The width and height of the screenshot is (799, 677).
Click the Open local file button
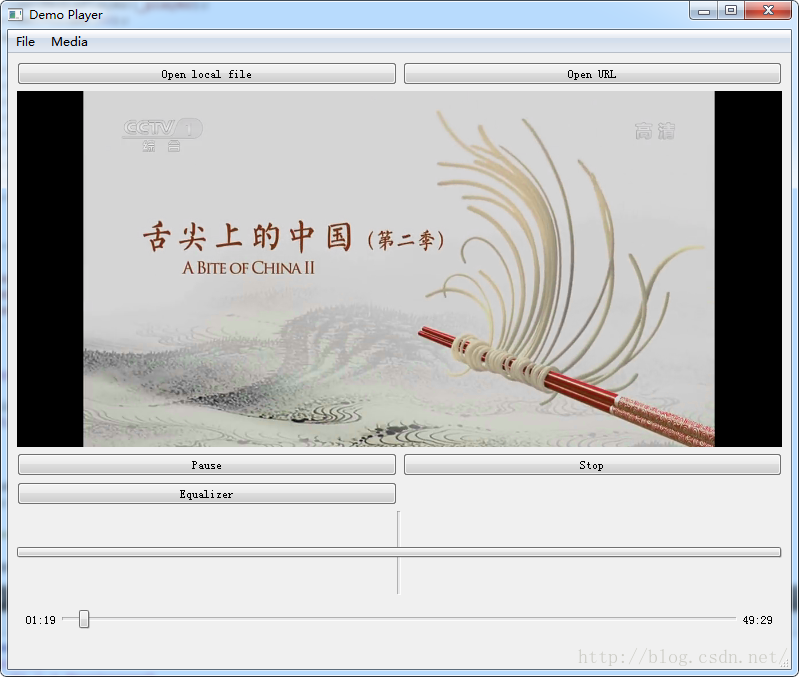(x=206, y=74)
